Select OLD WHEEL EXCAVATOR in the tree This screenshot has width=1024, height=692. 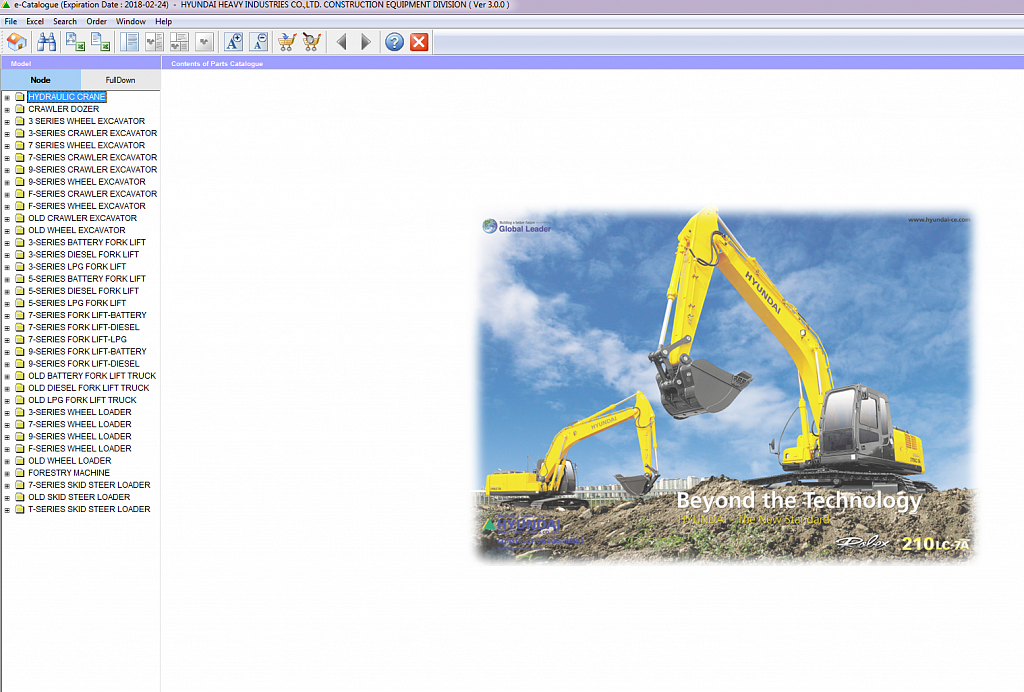(x=76, y=230)
